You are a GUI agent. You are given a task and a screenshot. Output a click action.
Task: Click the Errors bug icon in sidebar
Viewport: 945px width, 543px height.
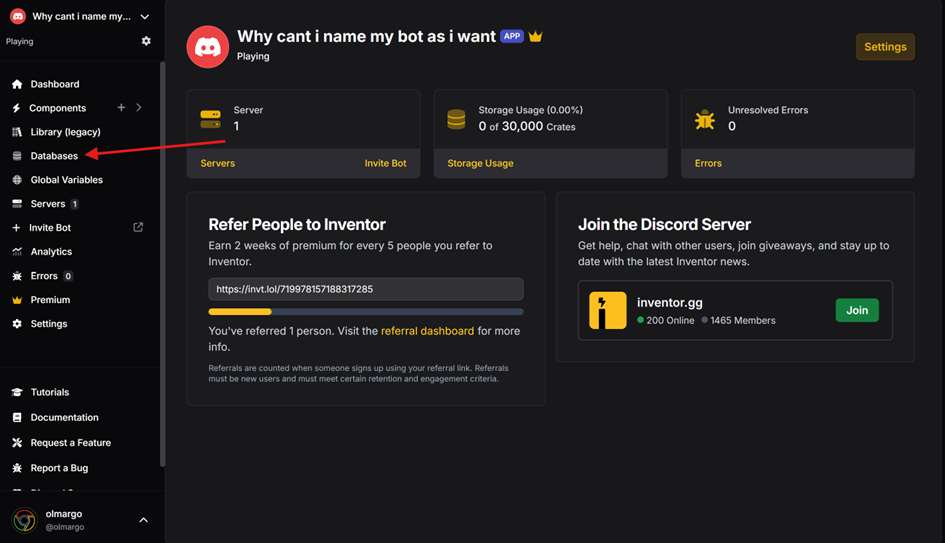[x=17, y=276]
